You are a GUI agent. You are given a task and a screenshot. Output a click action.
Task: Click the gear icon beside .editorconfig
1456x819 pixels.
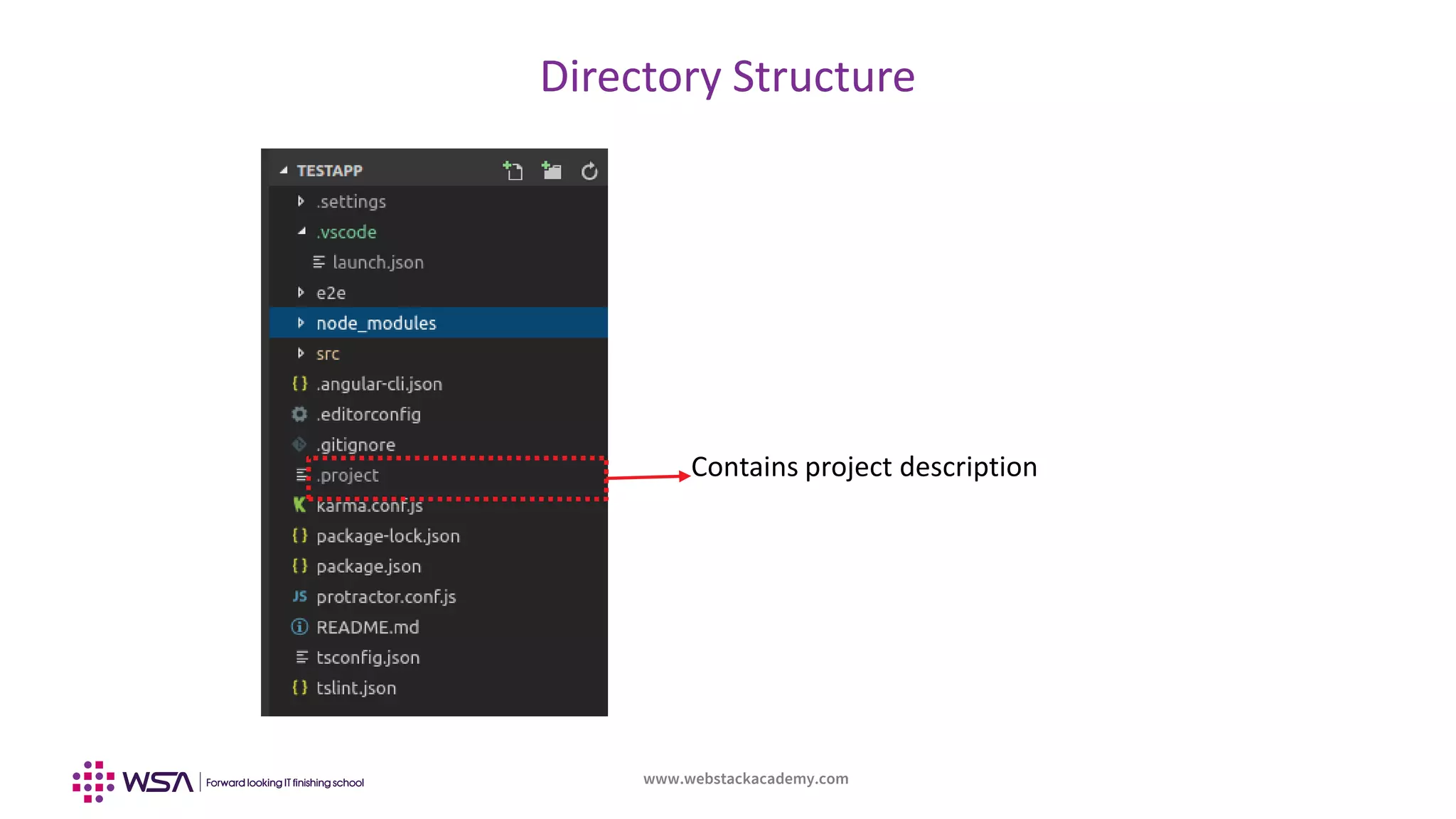[299, 414]
